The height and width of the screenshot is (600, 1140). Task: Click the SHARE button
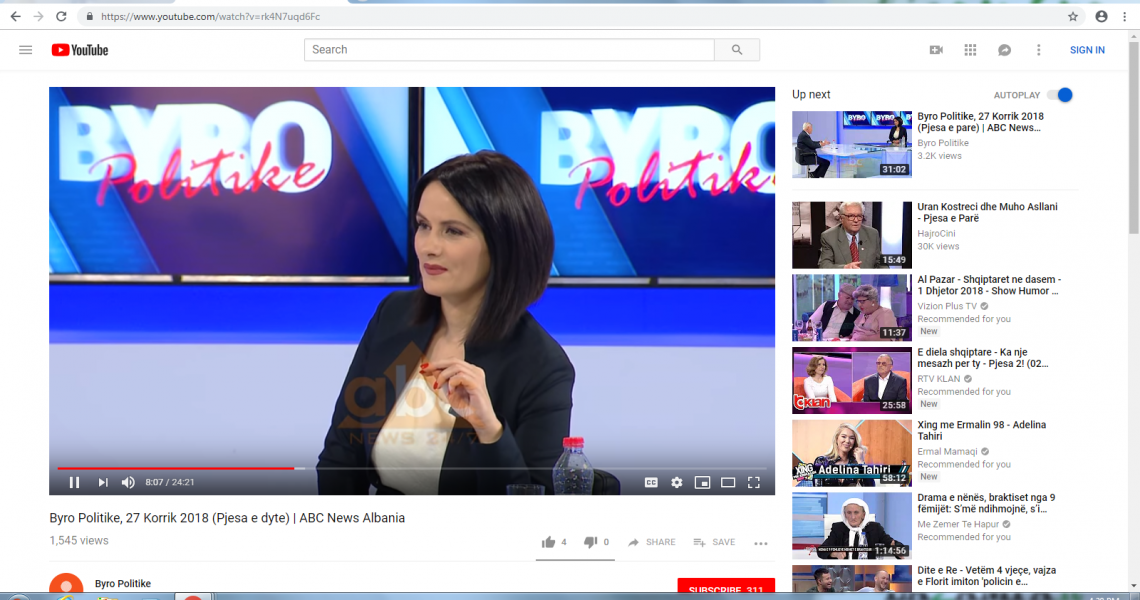coord(651,542)
